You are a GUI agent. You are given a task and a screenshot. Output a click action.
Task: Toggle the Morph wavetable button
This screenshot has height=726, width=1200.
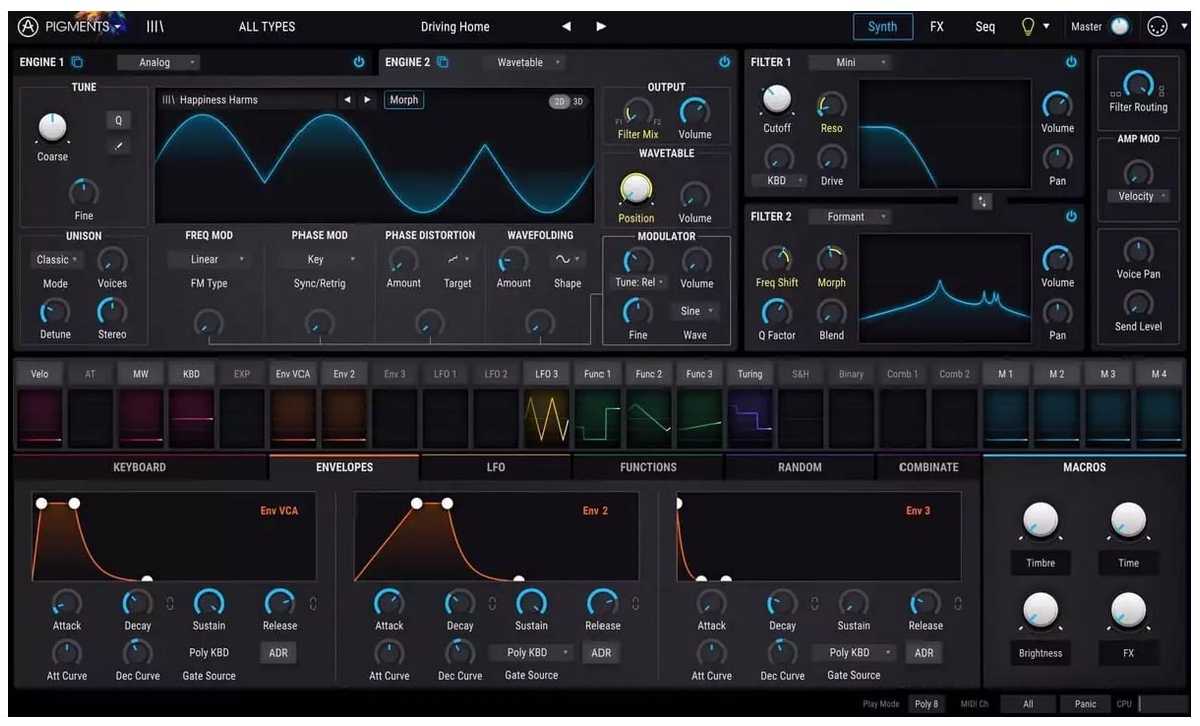[404, 100]
